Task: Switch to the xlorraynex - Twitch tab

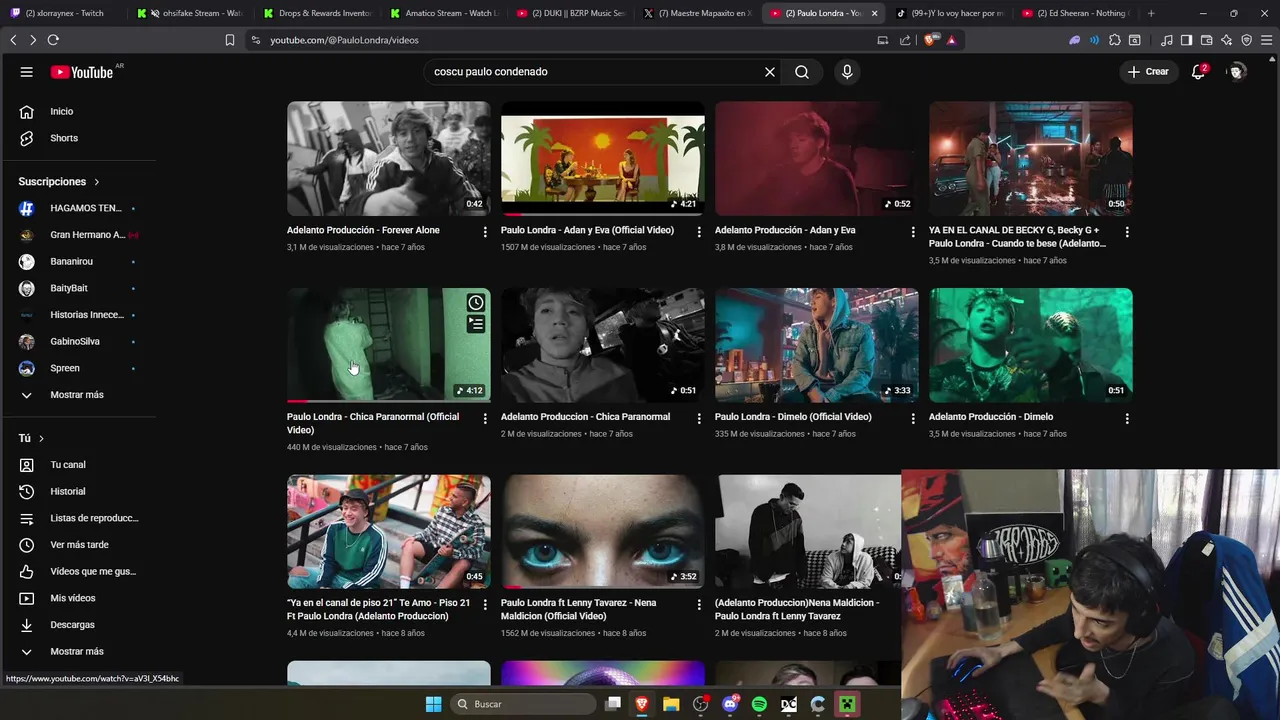Action: (63, 13)
